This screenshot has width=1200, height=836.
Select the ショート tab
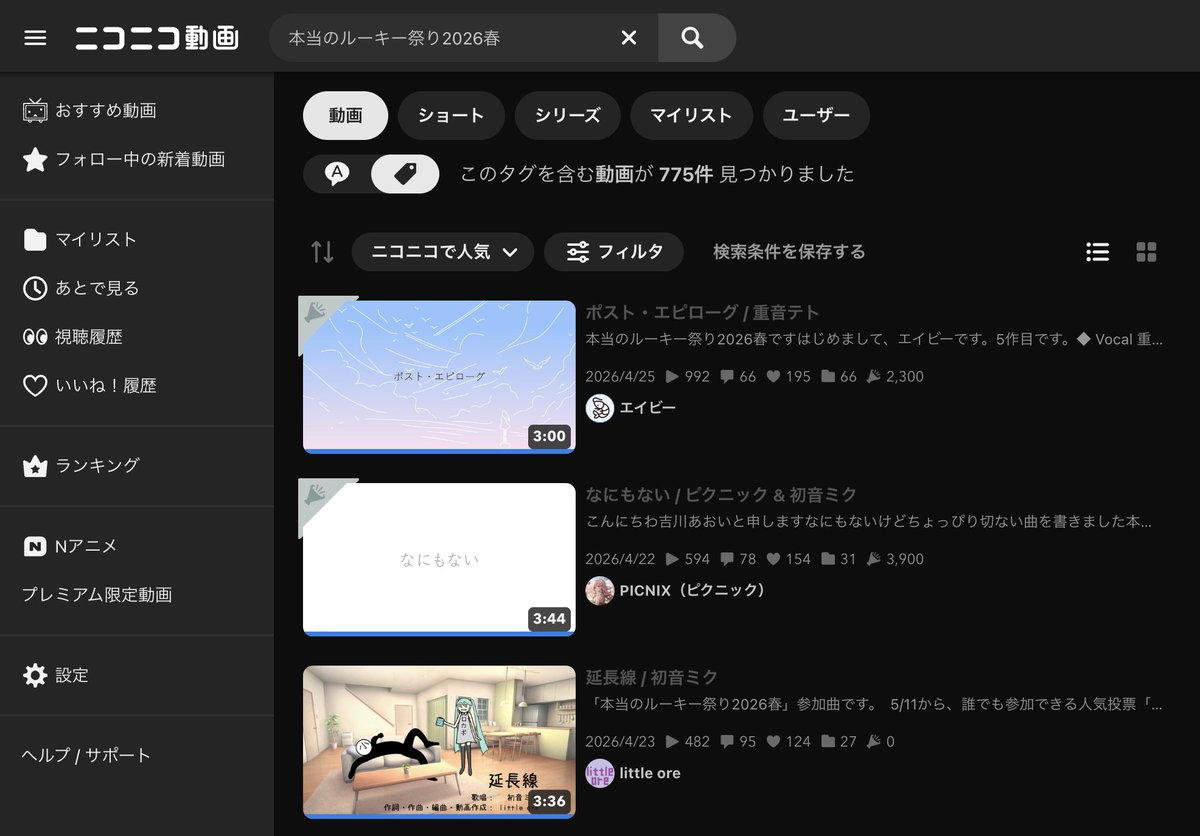coord(451,116)
